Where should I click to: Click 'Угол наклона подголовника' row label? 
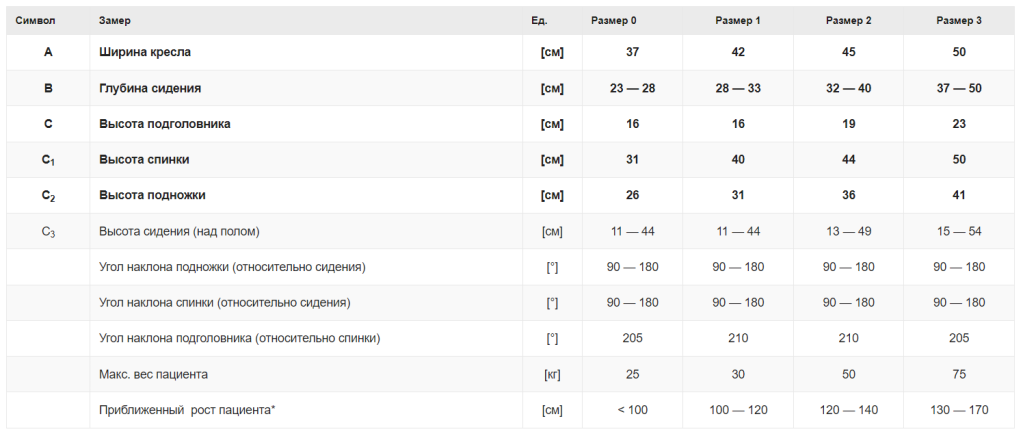click(239, 338)
